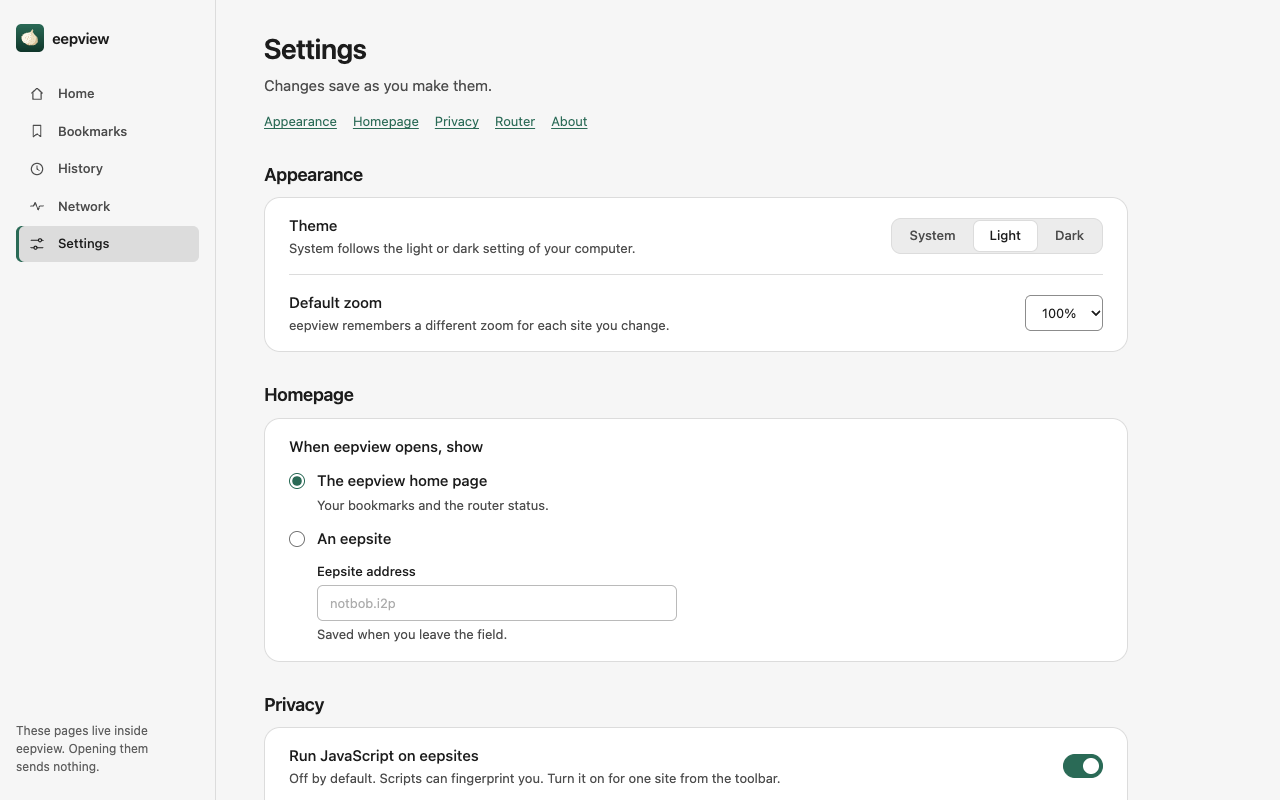The width and height of the screenshot is (1280, 800).
Task: Toggle Run JavaScript on eepsites switch
Action: 1083,766
